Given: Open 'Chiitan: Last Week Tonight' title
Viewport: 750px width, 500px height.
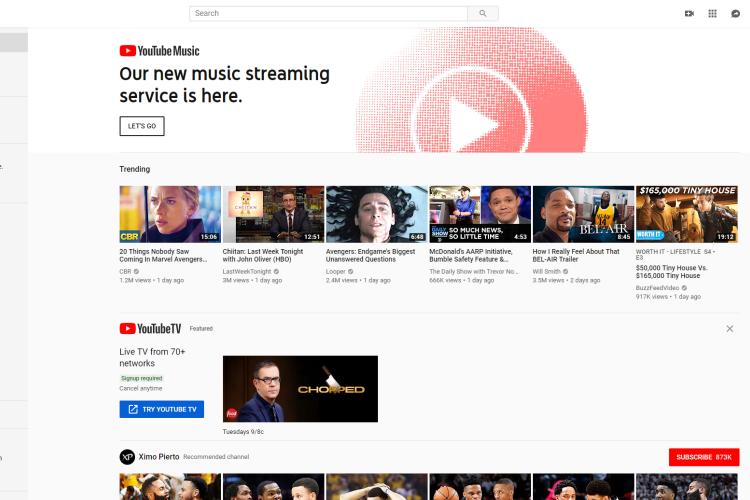Looking at the screenshot, I should [263, 256].
